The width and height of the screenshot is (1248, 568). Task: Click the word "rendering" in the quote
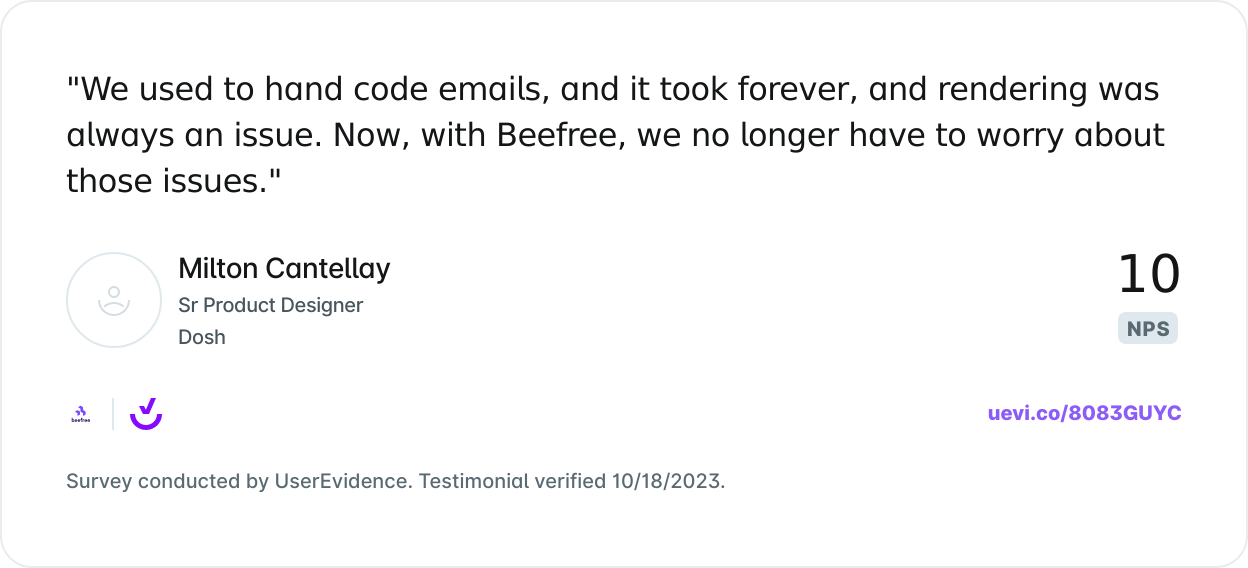pos(972,90)
